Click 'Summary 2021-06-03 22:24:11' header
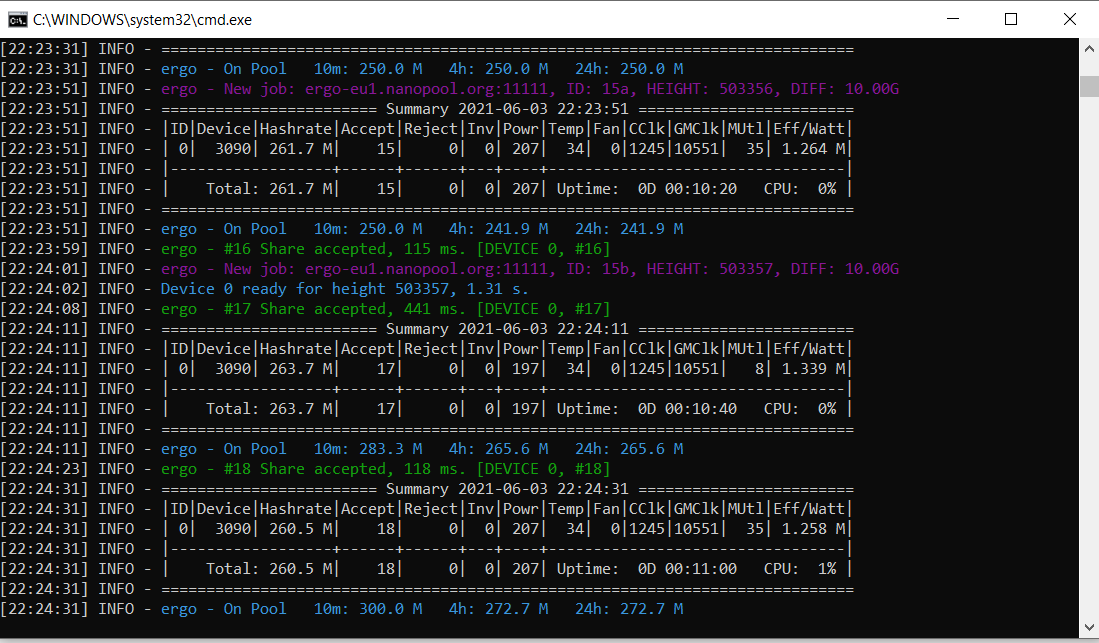 [507, 329]
